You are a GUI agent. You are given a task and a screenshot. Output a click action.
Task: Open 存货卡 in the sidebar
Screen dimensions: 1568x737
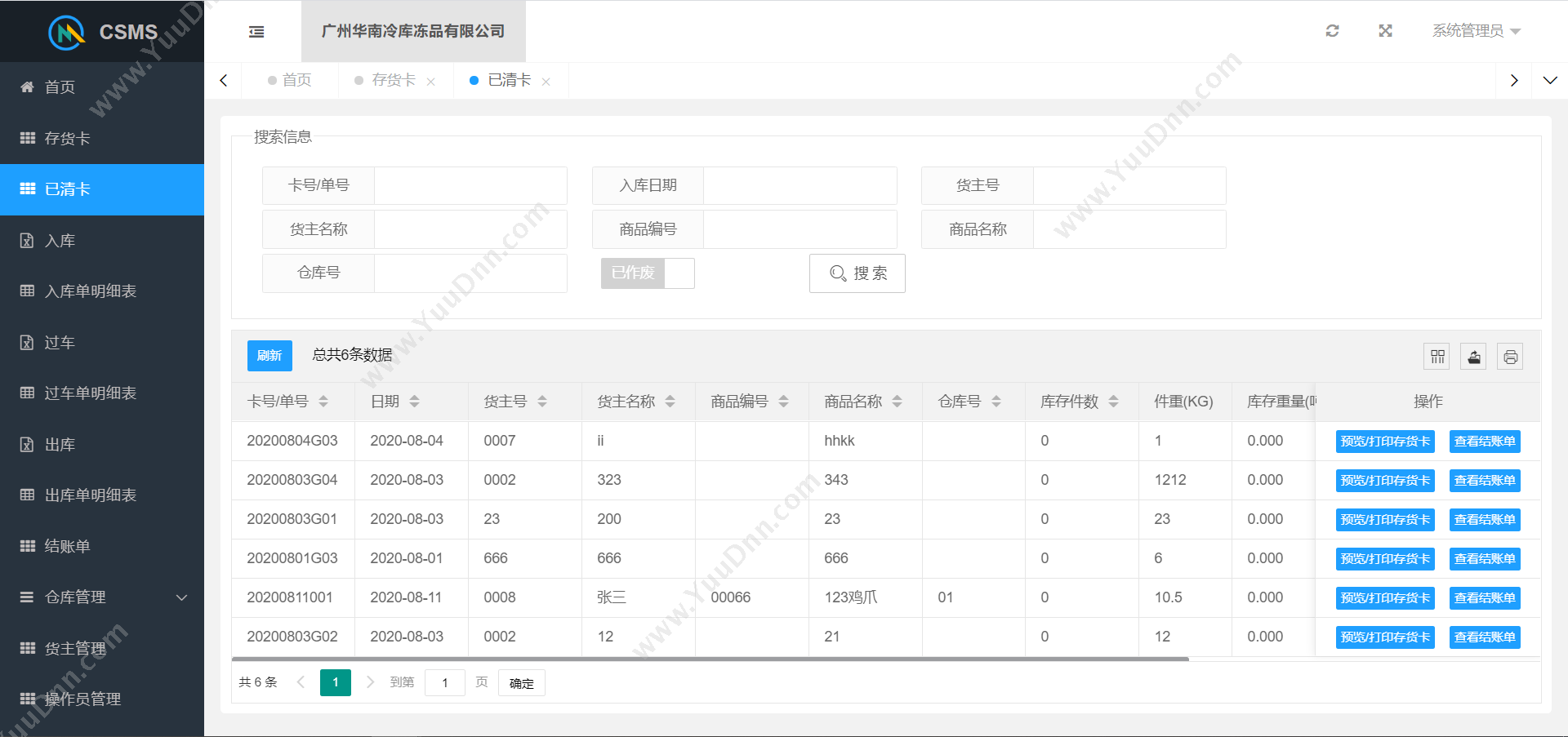pyautogui.click(x=102, y=139)
